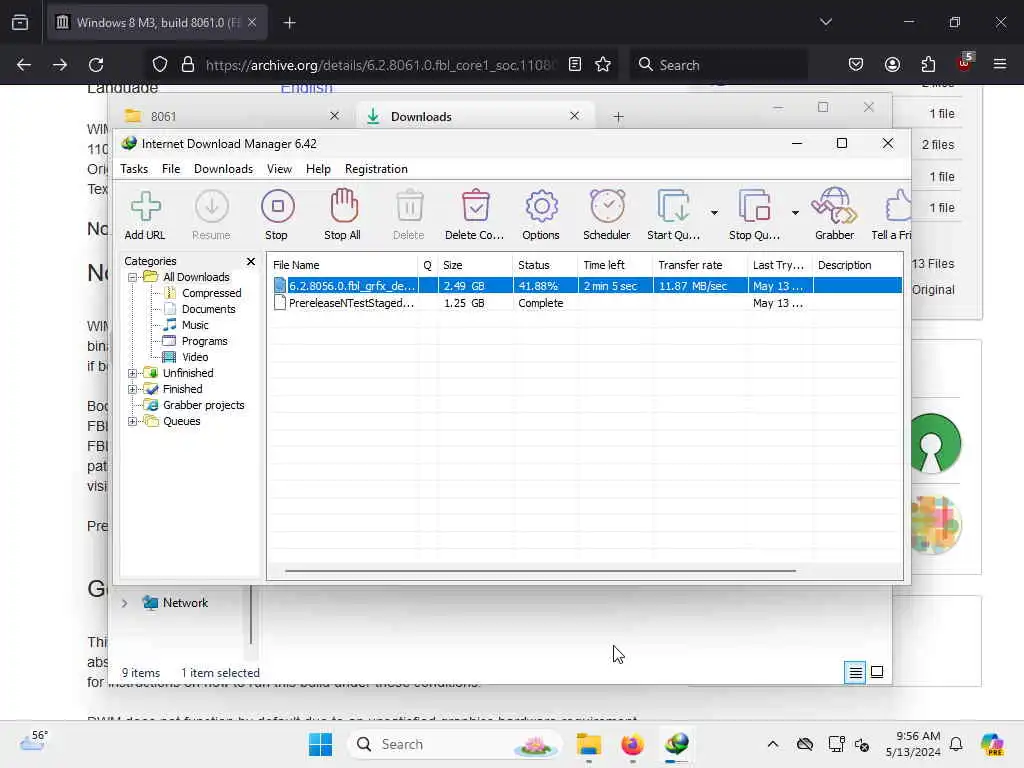Click the horizontal scrollbar in download list
The height and width of the screenshot is (768, 1024).
coord(540,571)
